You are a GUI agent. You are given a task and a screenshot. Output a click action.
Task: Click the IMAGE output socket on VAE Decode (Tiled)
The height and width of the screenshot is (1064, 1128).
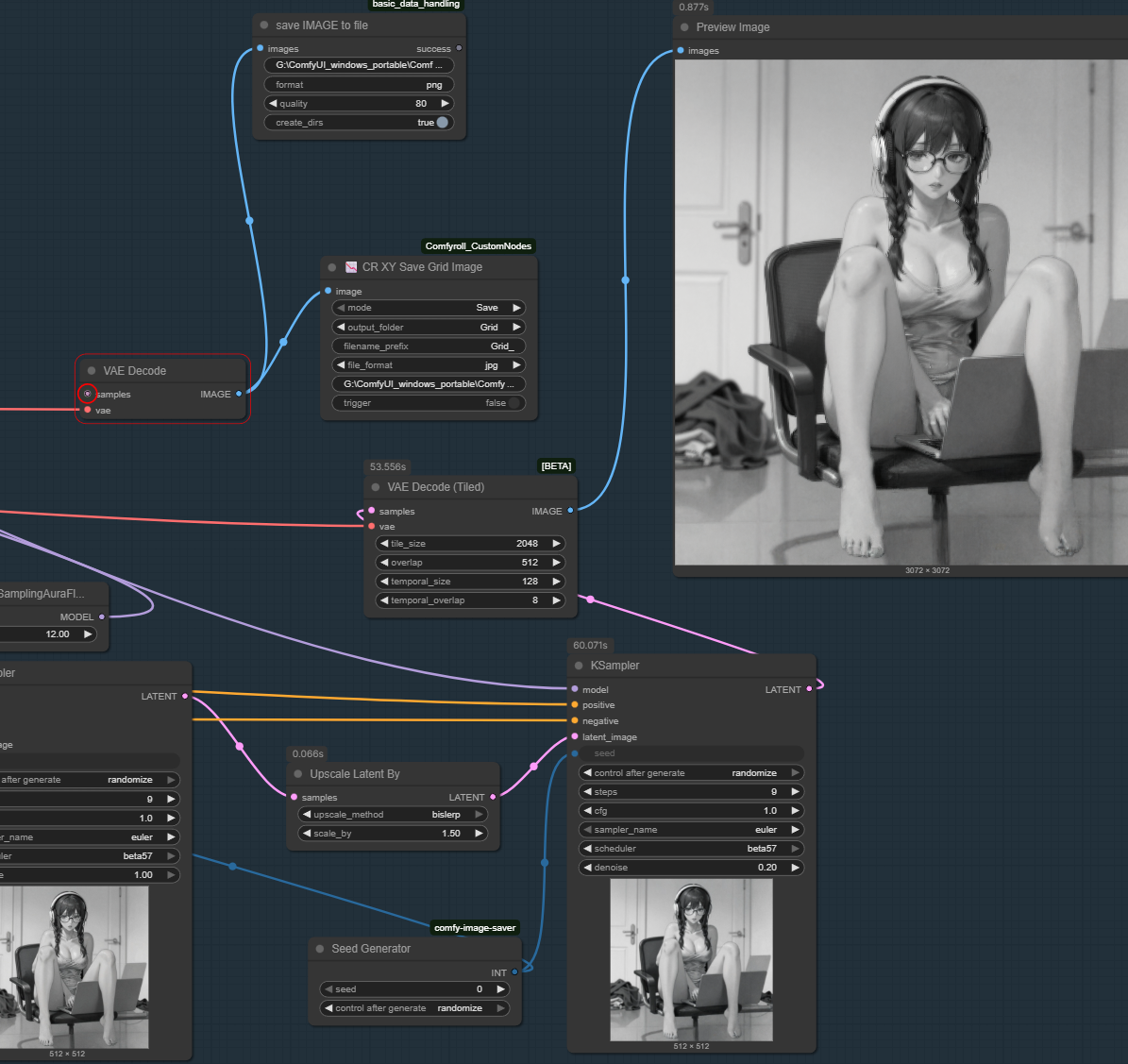click(570, 511)
